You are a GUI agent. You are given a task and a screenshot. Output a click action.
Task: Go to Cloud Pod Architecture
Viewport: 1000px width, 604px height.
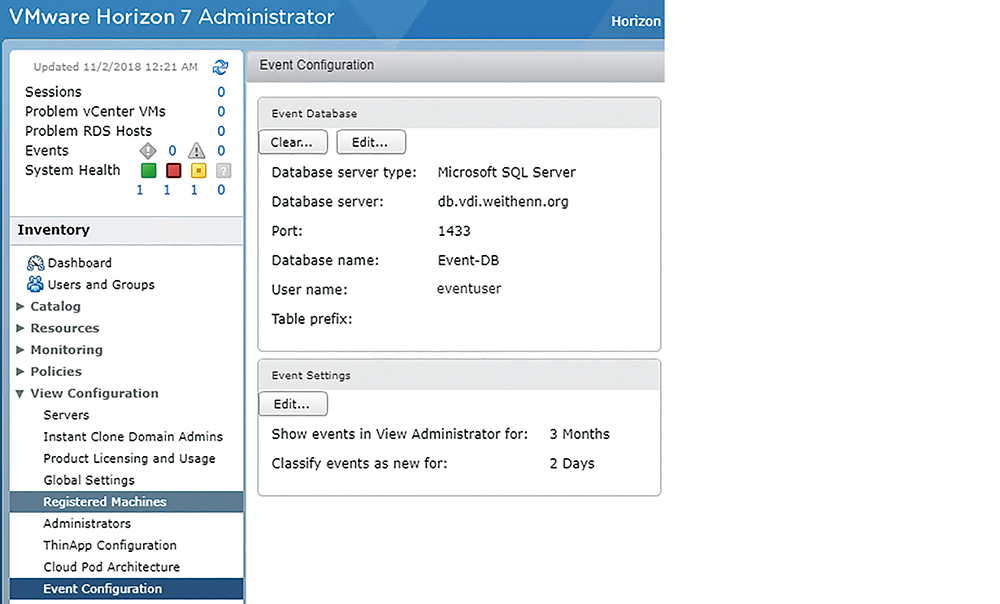(x=112, y=566)
